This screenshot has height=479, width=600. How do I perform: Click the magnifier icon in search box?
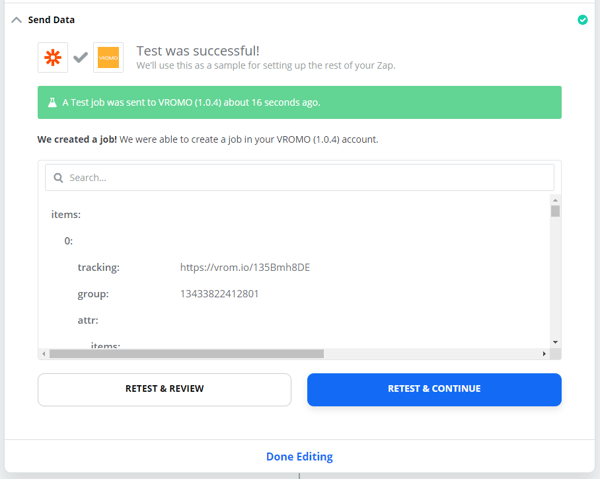tap(58, 178)
